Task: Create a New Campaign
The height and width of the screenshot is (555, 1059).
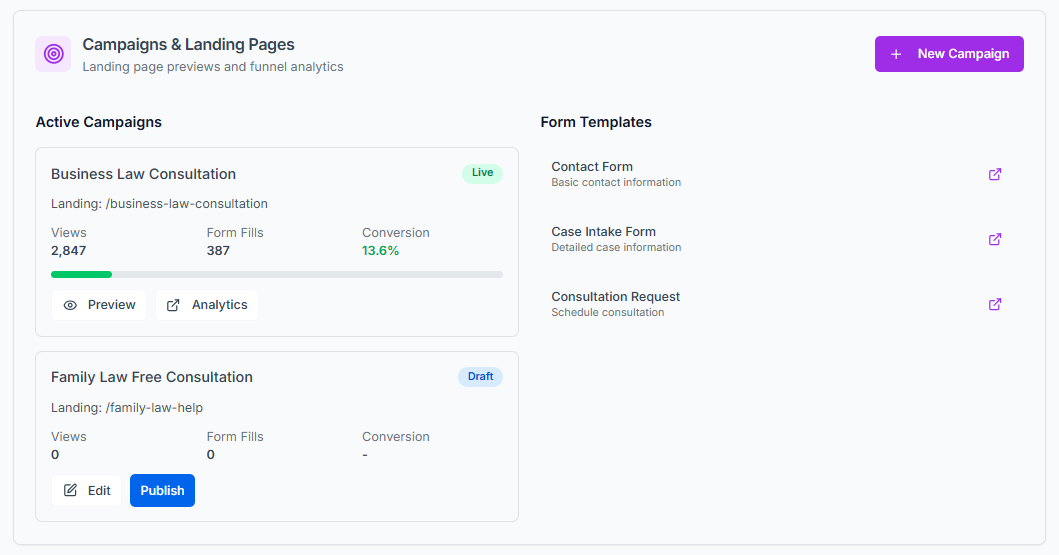Action: (949, 54)
